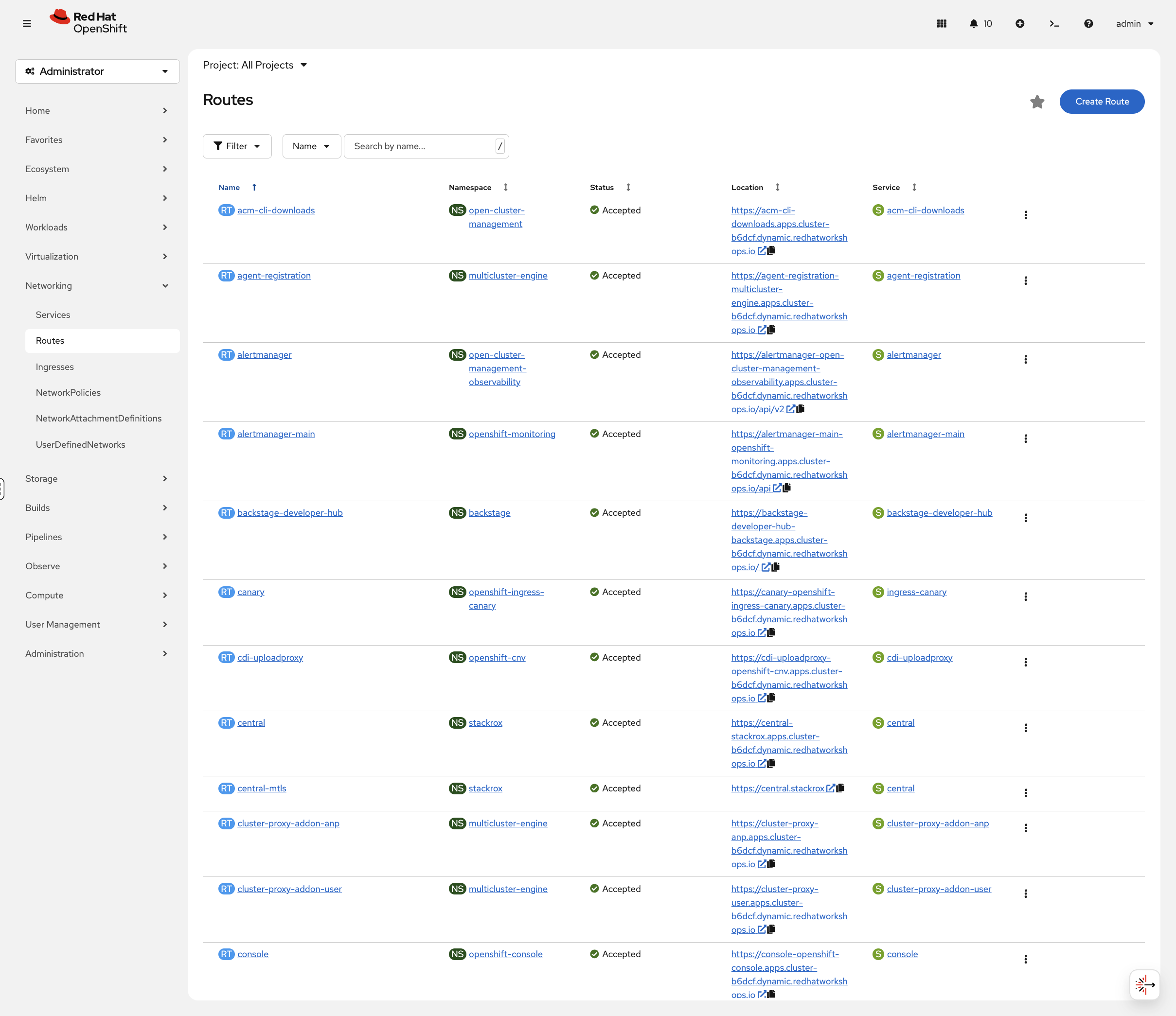Open the openshift-monitoring namespace link
Viewport: 1176px width, 1016px height.
point(511,434)
